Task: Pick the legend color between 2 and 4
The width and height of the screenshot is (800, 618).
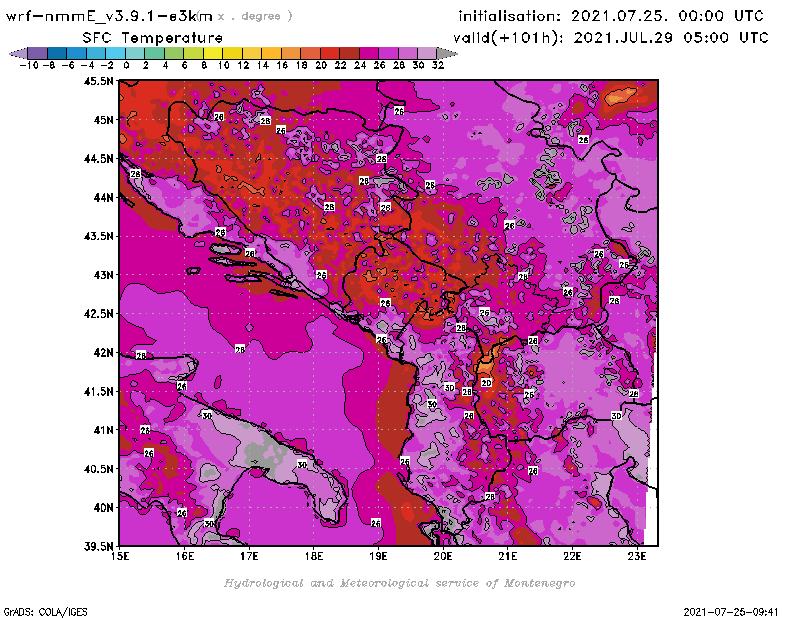Action: [x=154, y=53]
